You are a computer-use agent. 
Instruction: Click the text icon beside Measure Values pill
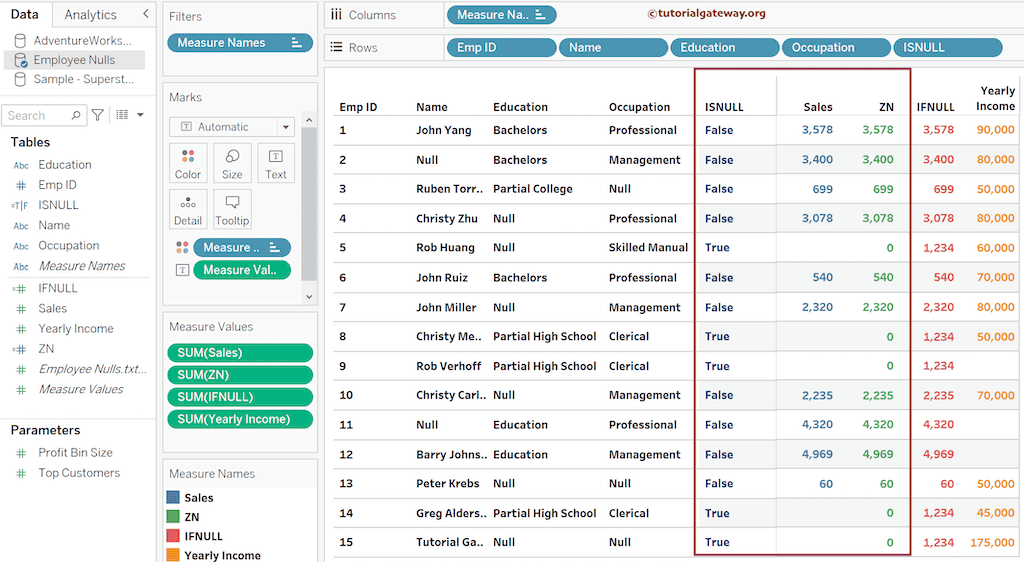click(182, 270)
